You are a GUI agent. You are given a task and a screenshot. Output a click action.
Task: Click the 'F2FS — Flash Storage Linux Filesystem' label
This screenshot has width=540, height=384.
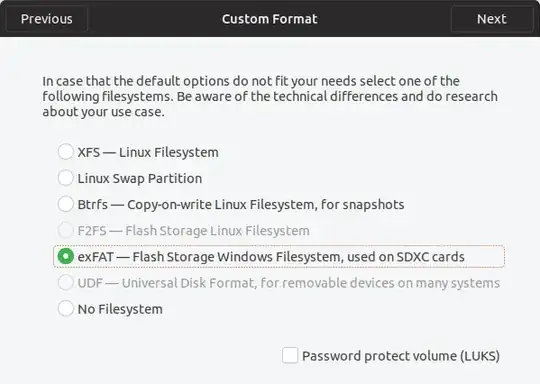(194, 231)
